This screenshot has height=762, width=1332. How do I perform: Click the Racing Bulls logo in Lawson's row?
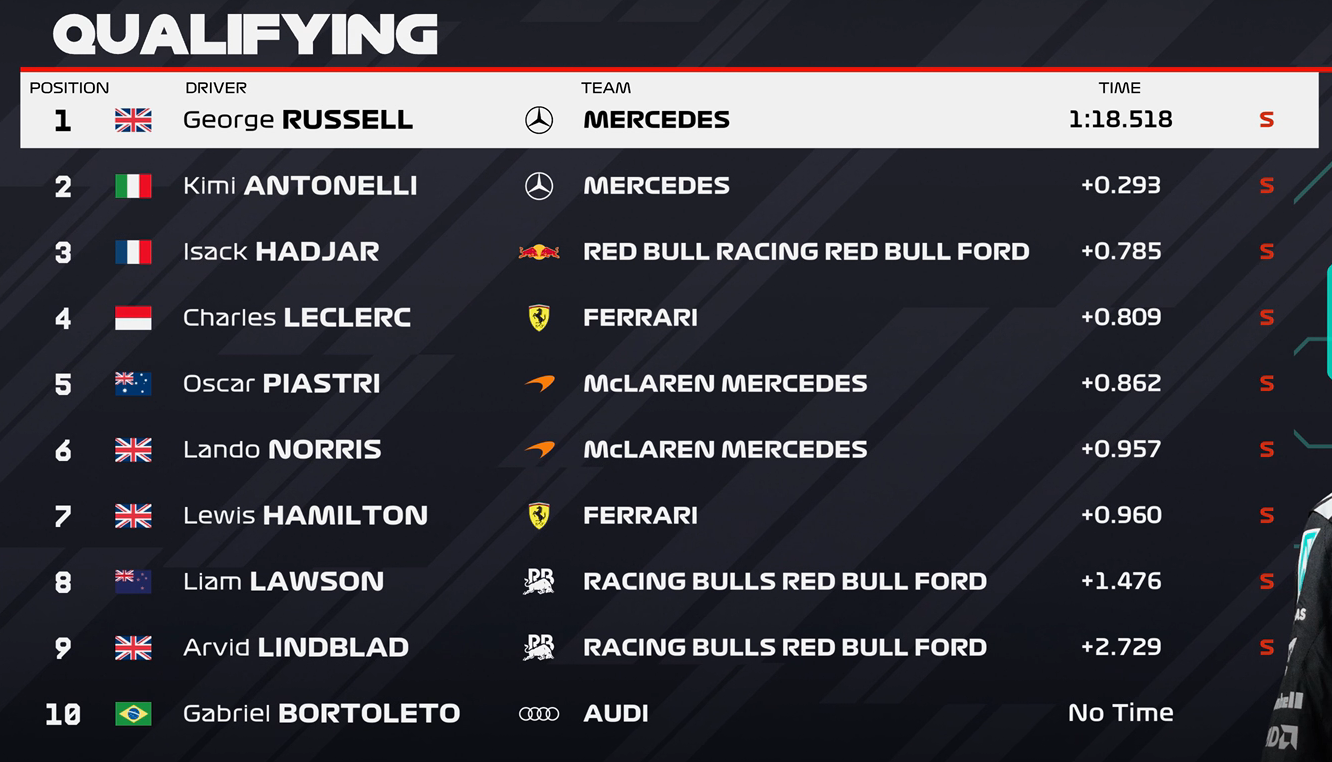pos(539,581)
